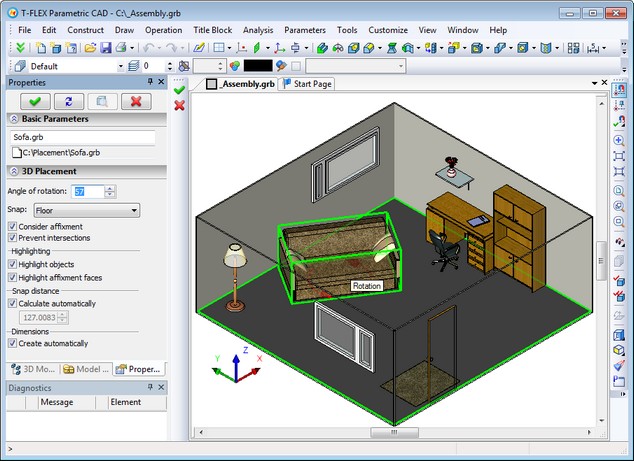Click the green checkmark OK button in Properties

[35, 101]
